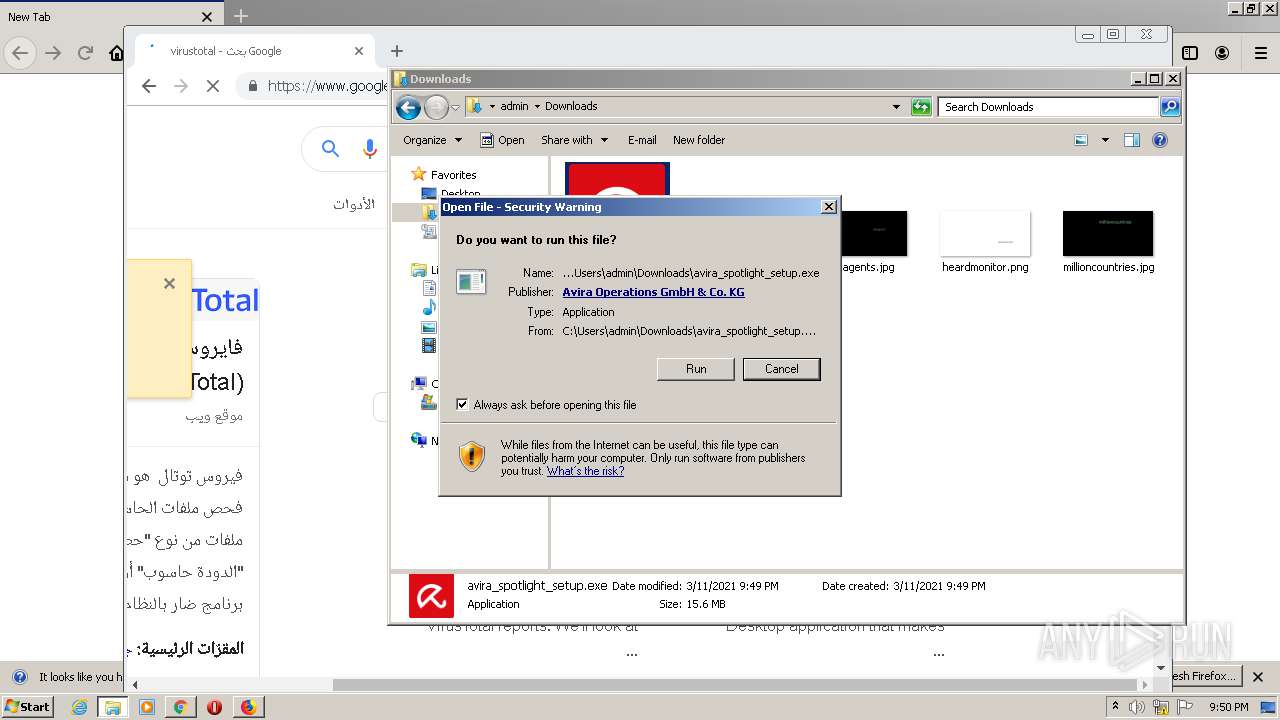Click the Back arrow in Downloads explorer
Screen dimensions: 1280x720
408,107
